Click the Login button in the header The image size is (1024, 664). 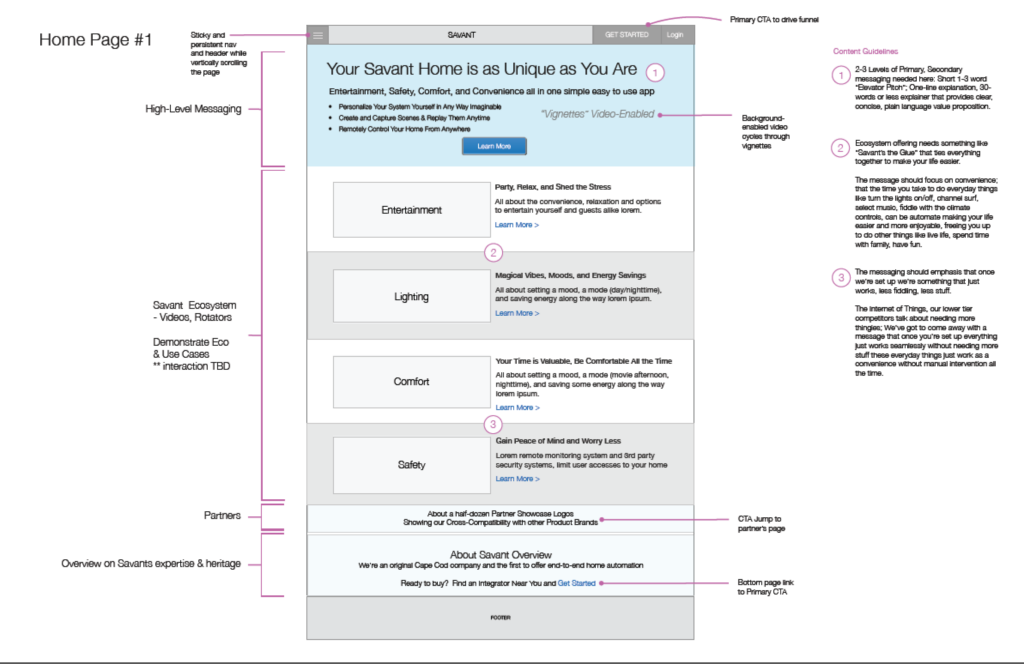point(675,35)
